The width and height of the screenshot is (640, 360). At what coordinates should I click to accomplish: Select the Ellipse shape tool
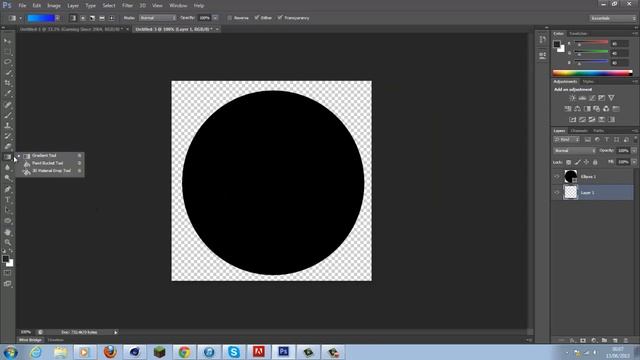click(7, 221)
